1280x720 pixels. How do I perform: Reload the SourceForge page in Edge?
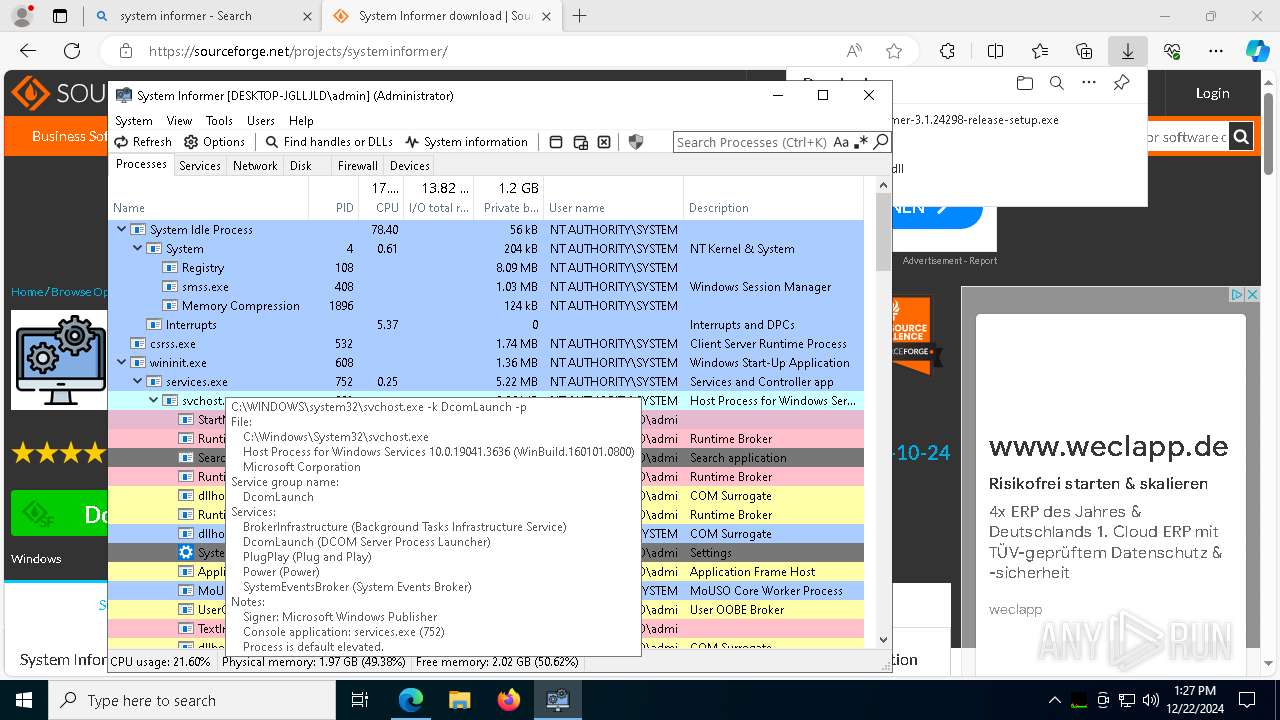(72, 51)
